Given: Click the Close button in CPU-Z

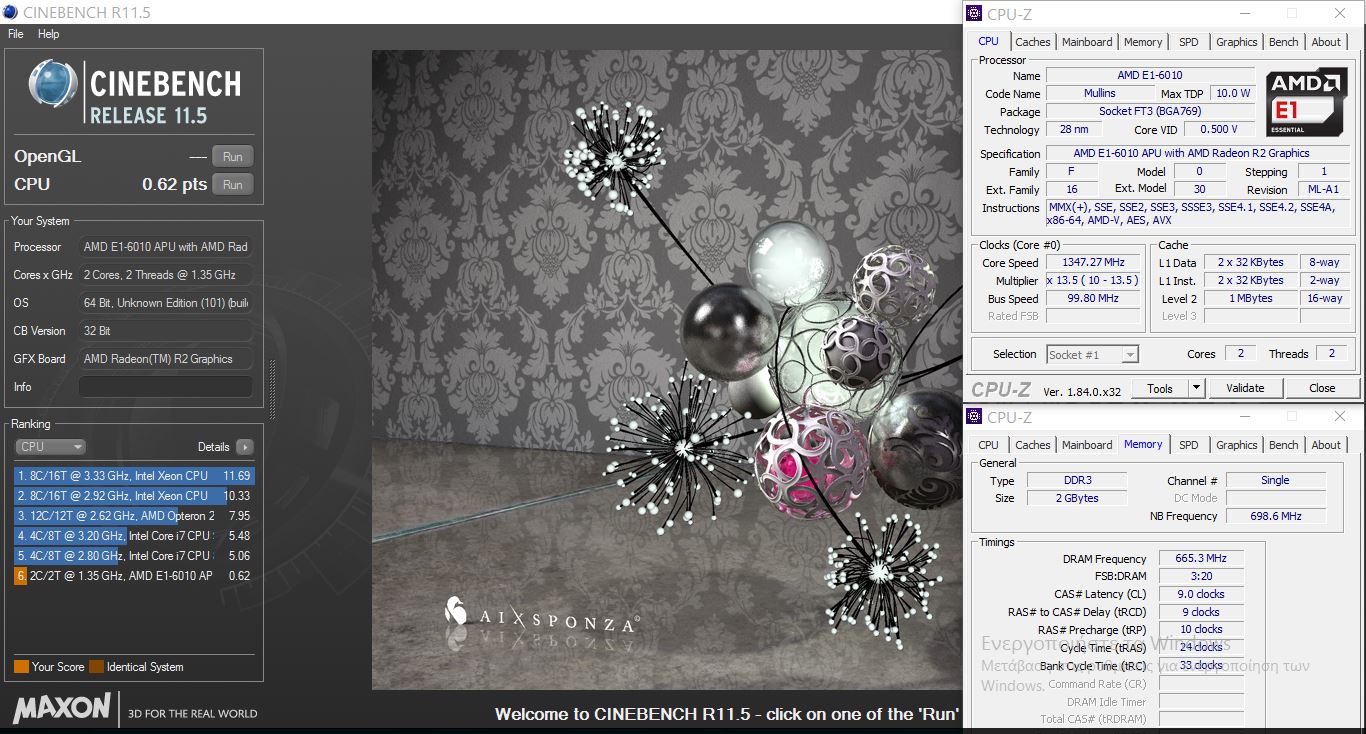Looking at the screenshot, I should pyautogui.click(x=1322, y=388).
